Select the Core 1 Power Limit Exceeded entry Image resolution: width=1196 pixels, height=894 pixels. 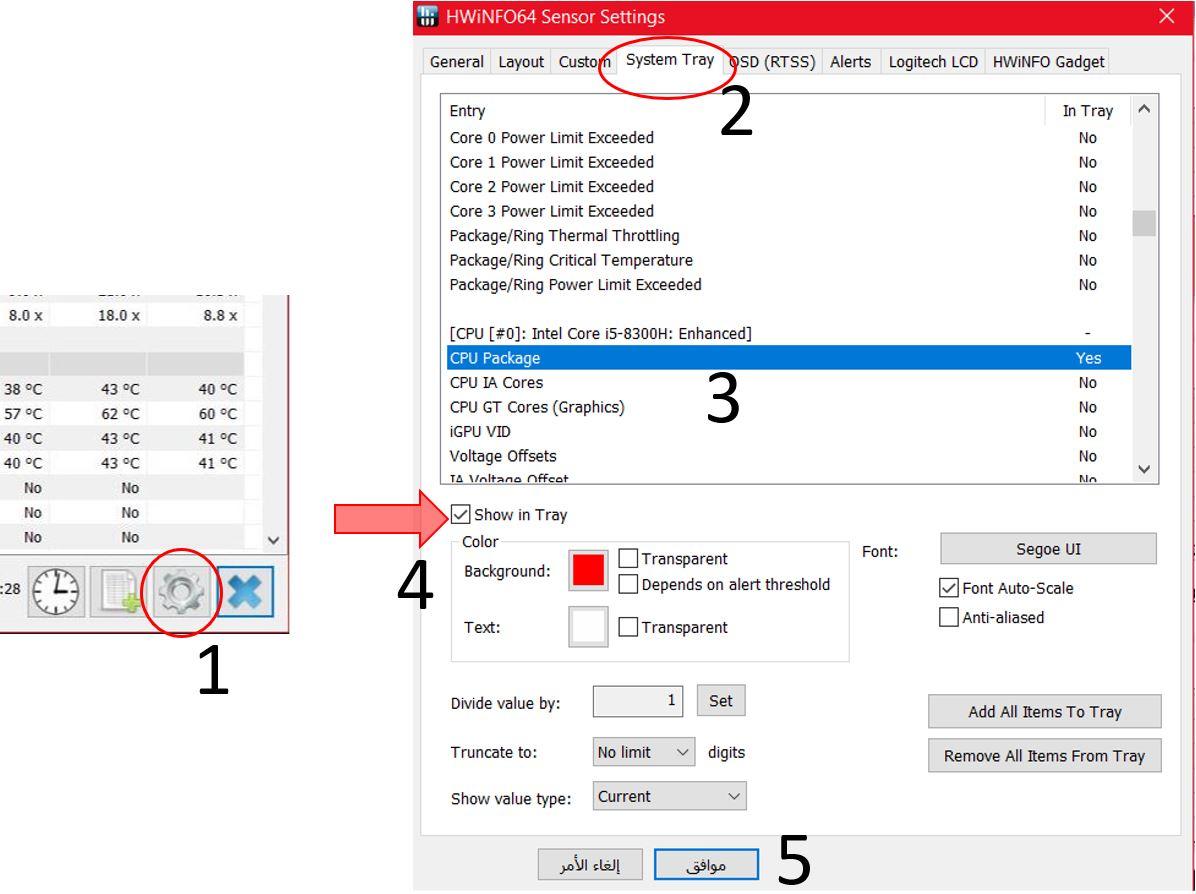click(x=789, y=162)
